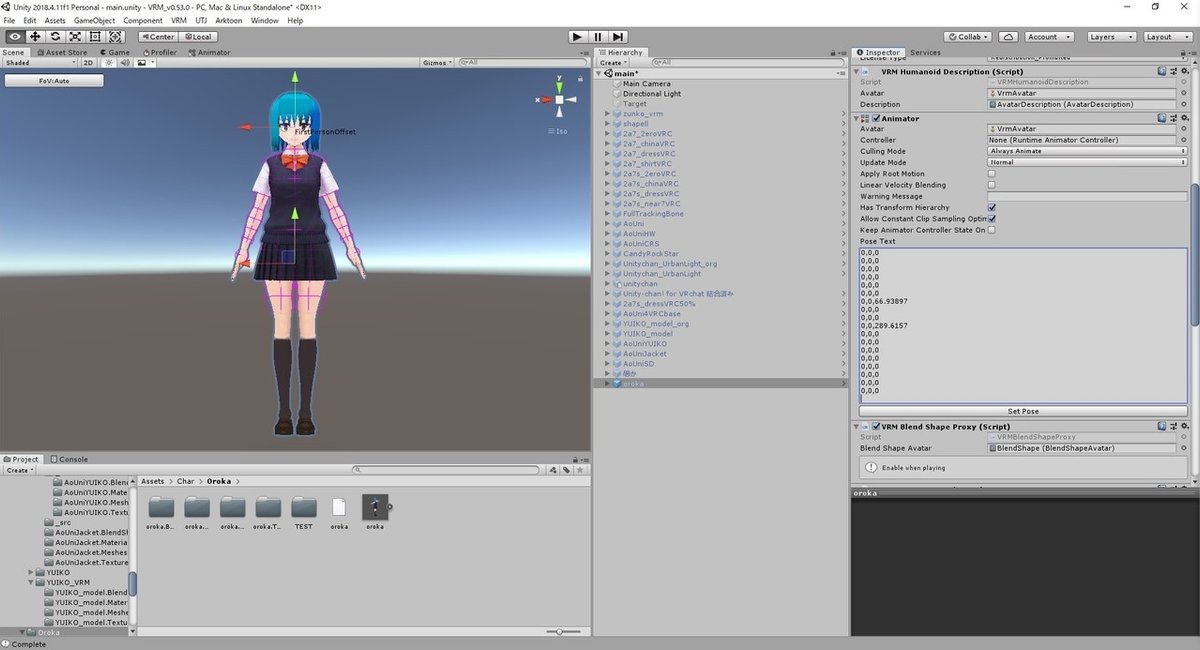Pick object for Description field

[x=1183, y=104]
